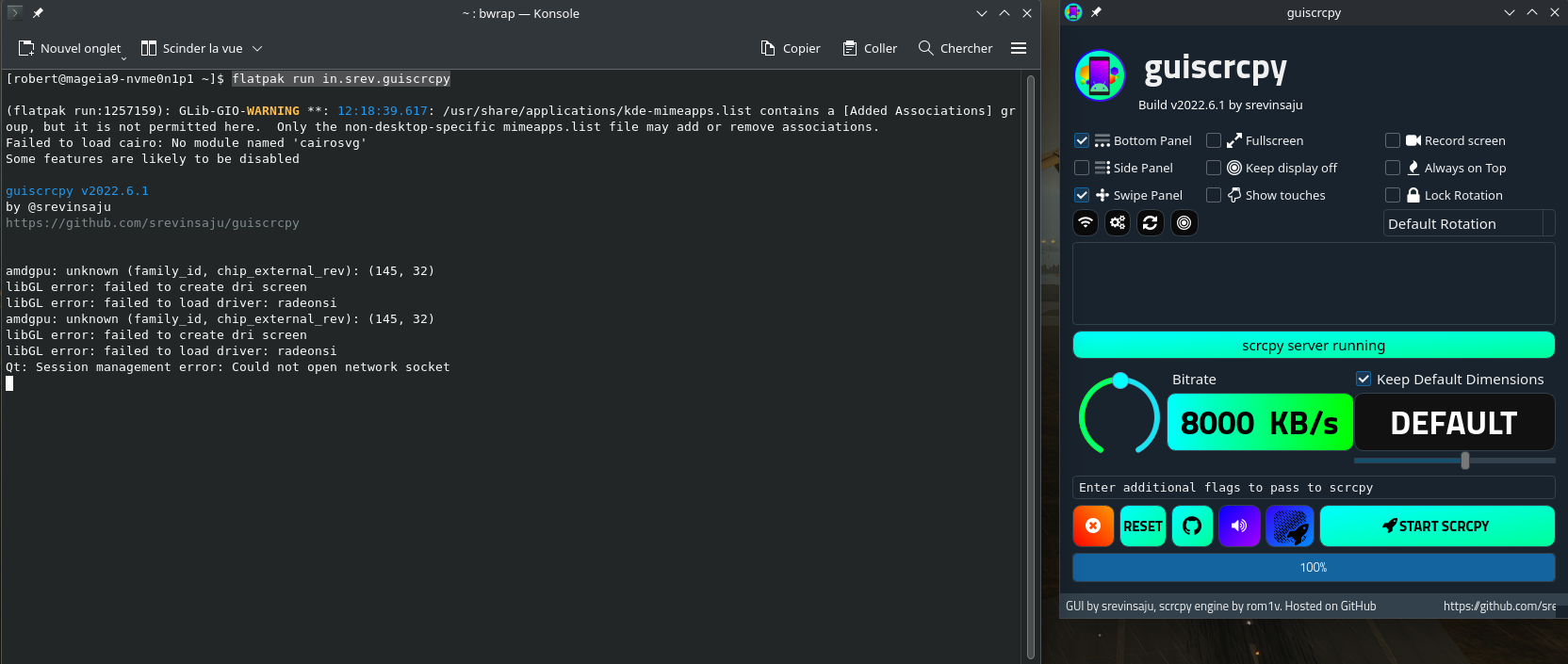Click the concentric circles icon button
1568x664 pixels.
click(1184, 223)
